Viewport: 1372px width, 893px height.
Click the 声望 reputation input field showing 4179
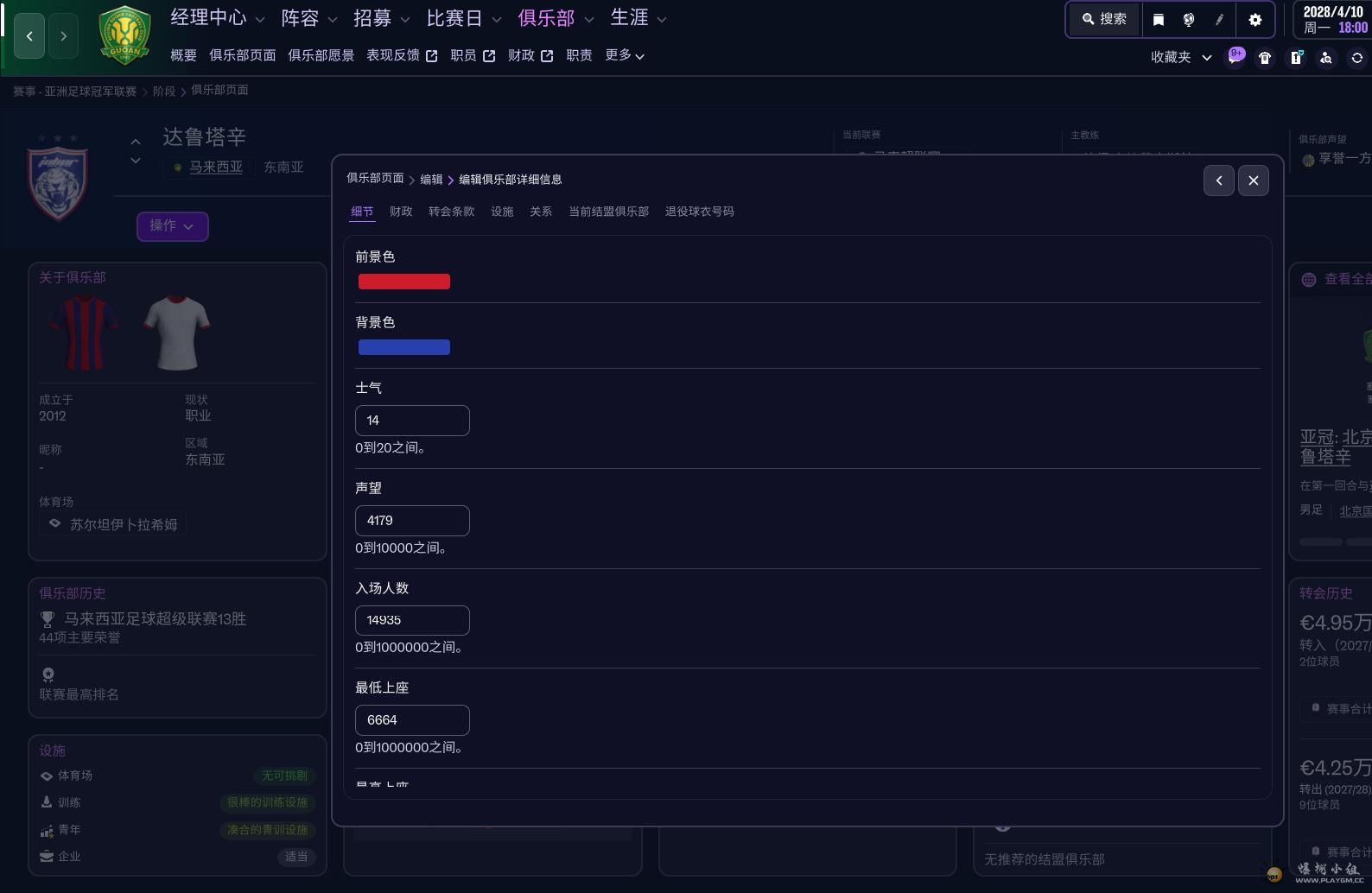tap(412, 521)
